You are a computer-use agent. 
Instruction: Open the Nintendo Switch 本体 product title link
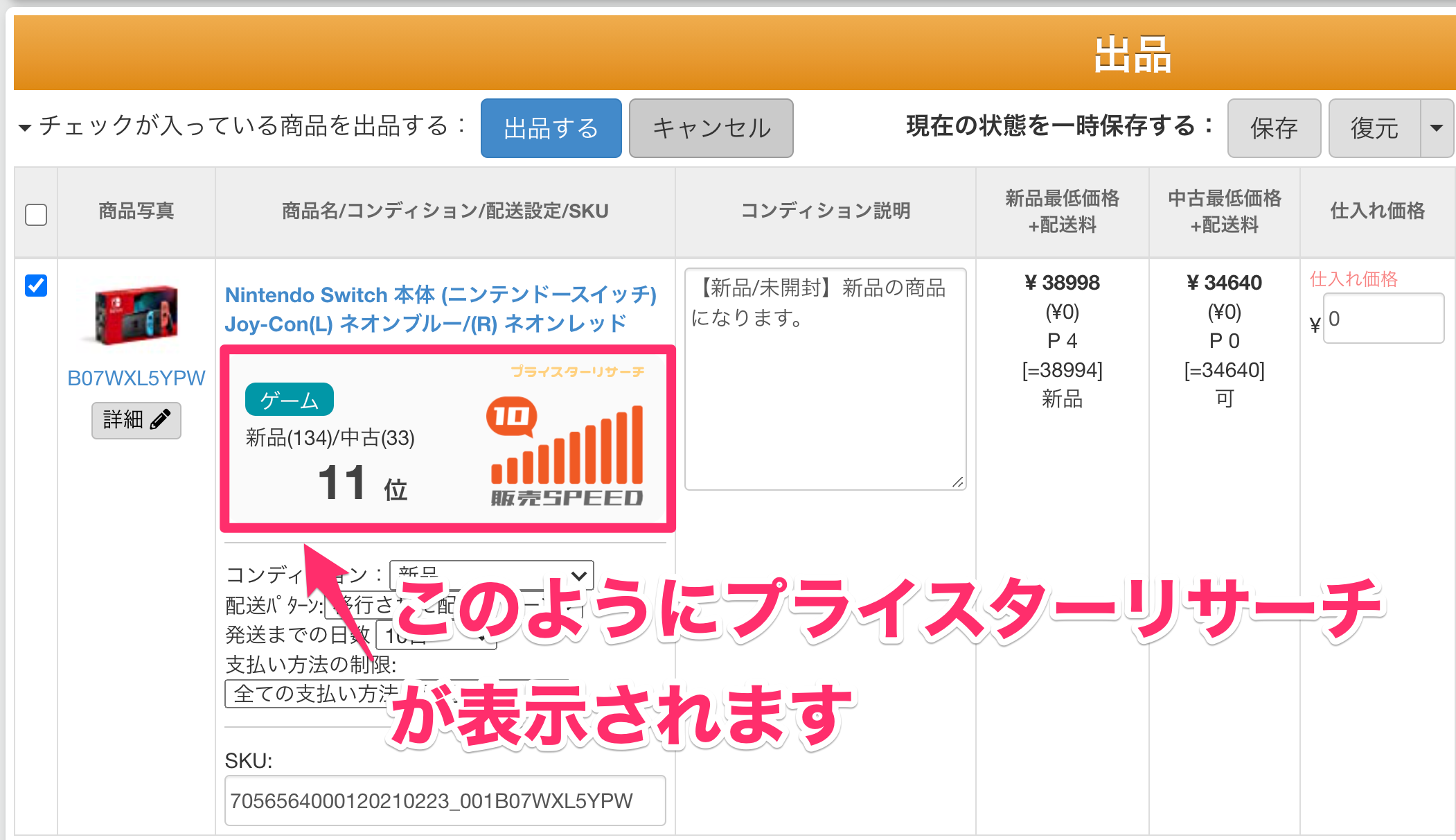click(441, 309)
